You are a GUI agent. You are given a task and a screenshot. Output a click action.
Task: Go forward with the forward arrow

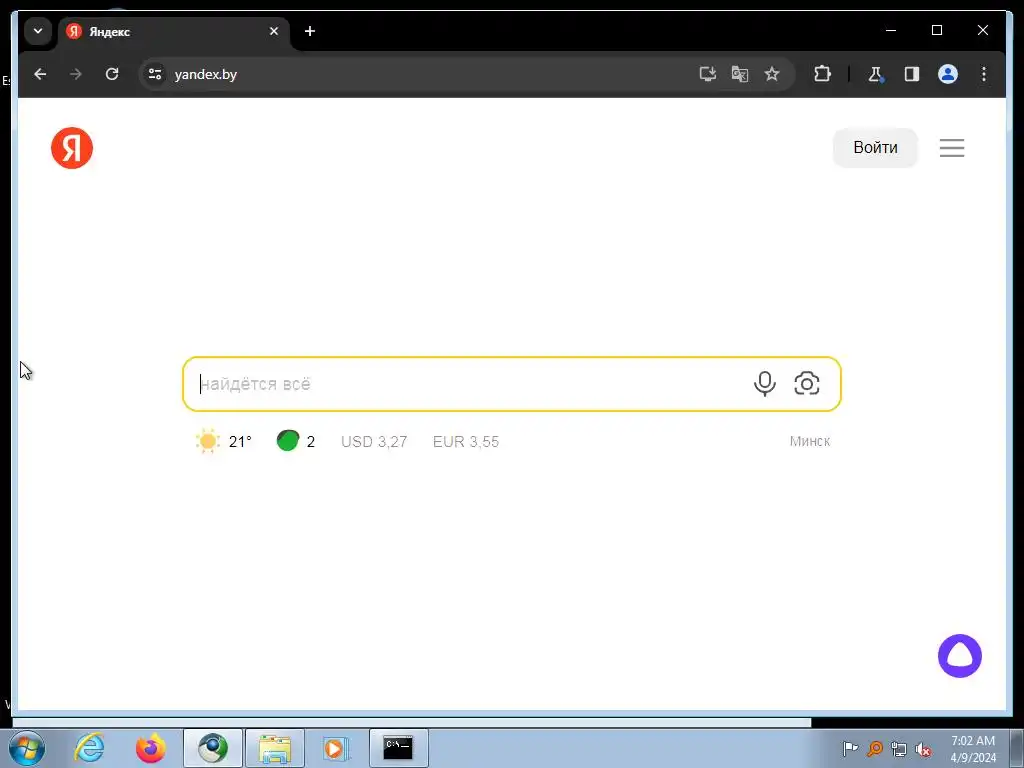pyautogui.click(x=76, y=74)
